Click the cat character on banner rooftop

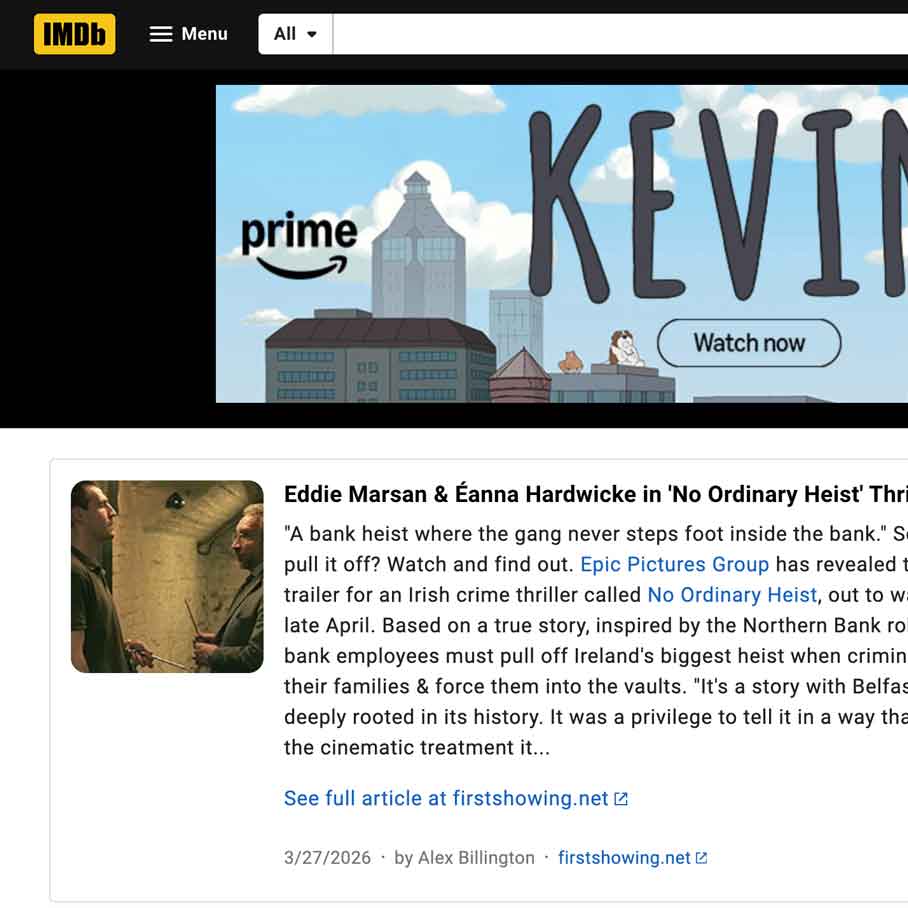click(x=570, y=362)
